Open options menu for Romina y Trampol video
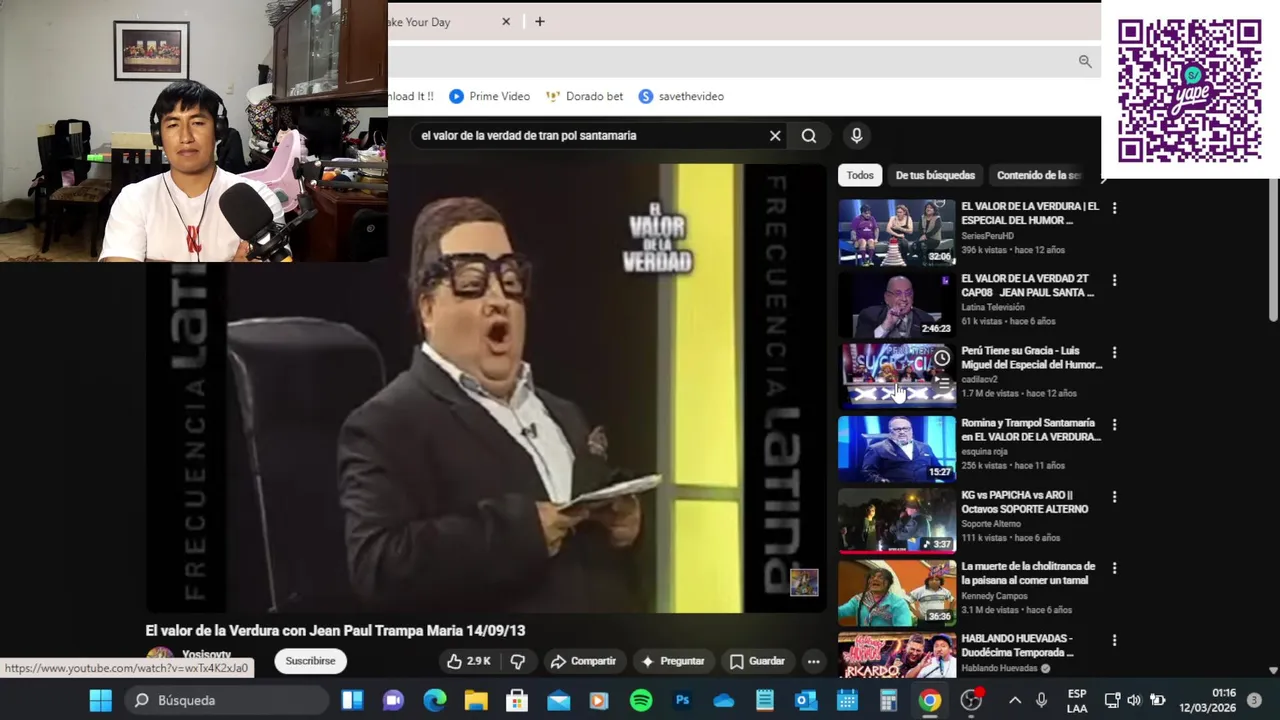 pyautogui.click(x=1114, y=424)
